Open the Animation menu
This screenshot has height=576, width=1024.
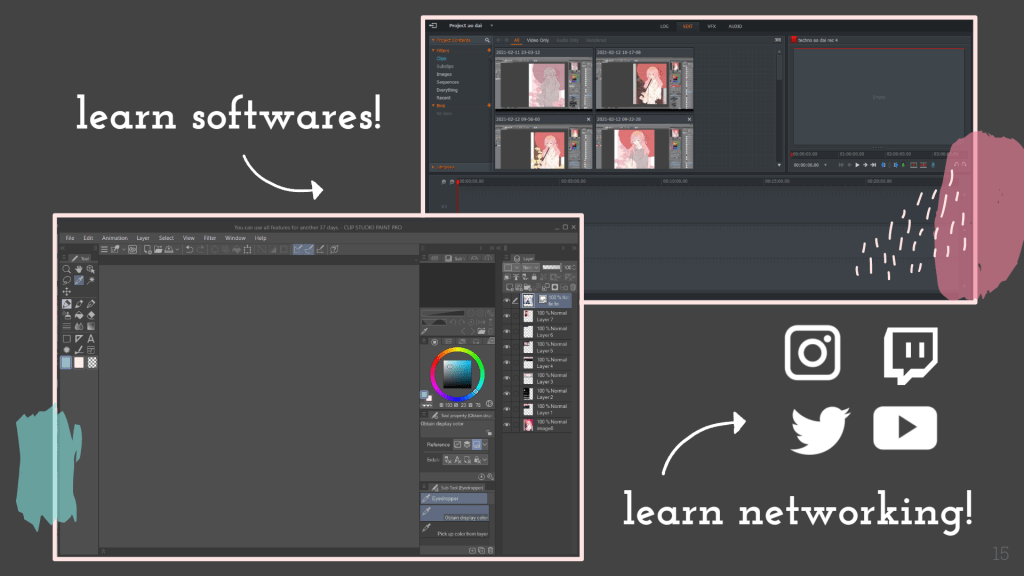click(x=114, y=238)
